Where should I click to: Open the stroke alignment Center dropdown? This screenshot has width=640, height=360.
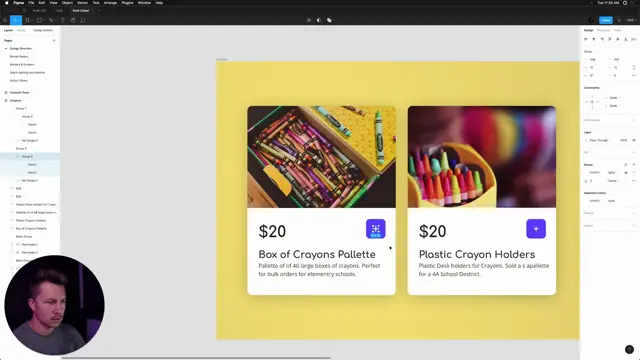click(x=613, y=181)
